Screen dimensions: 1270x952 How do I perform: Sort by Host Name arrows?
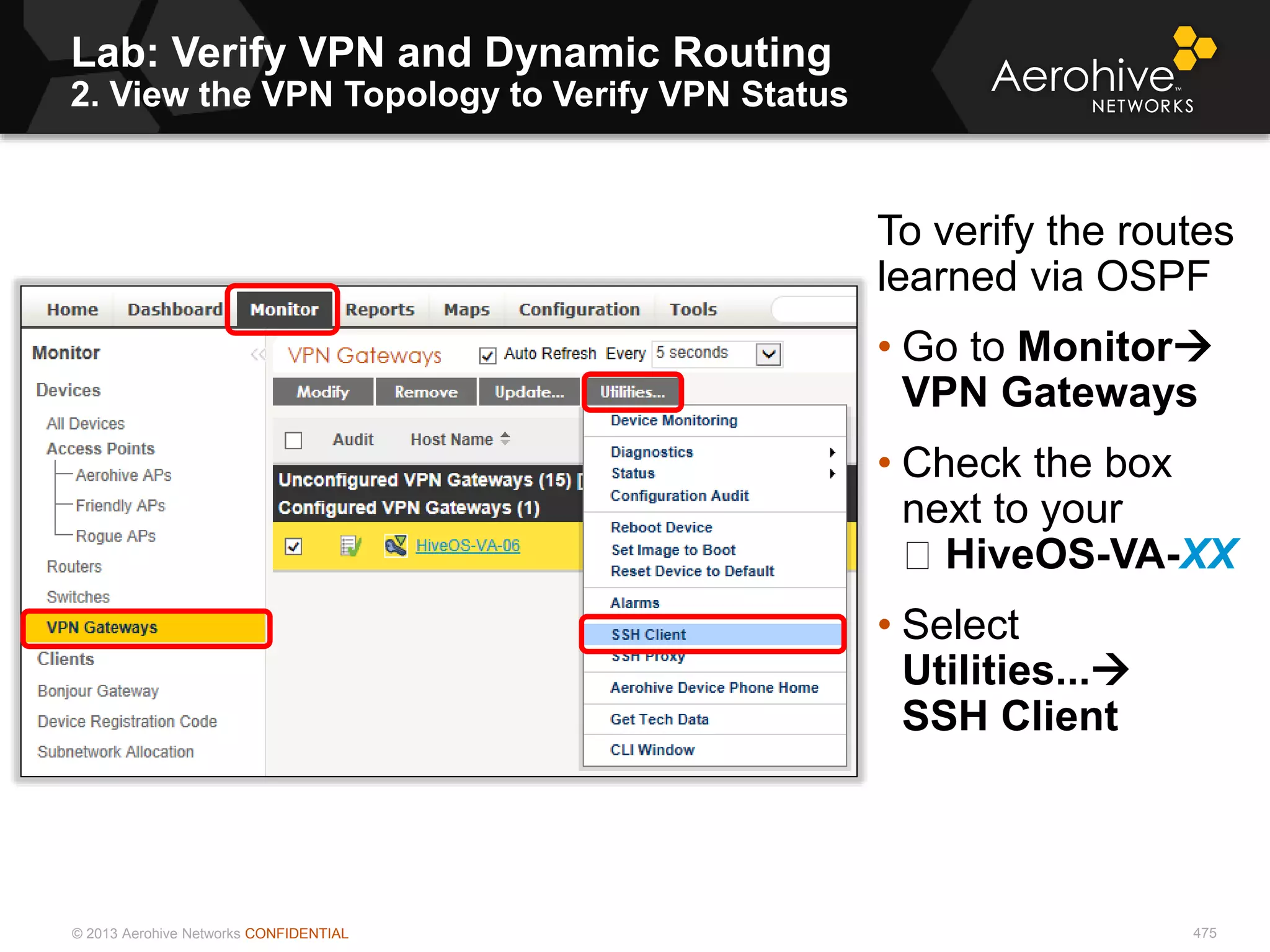505,439
